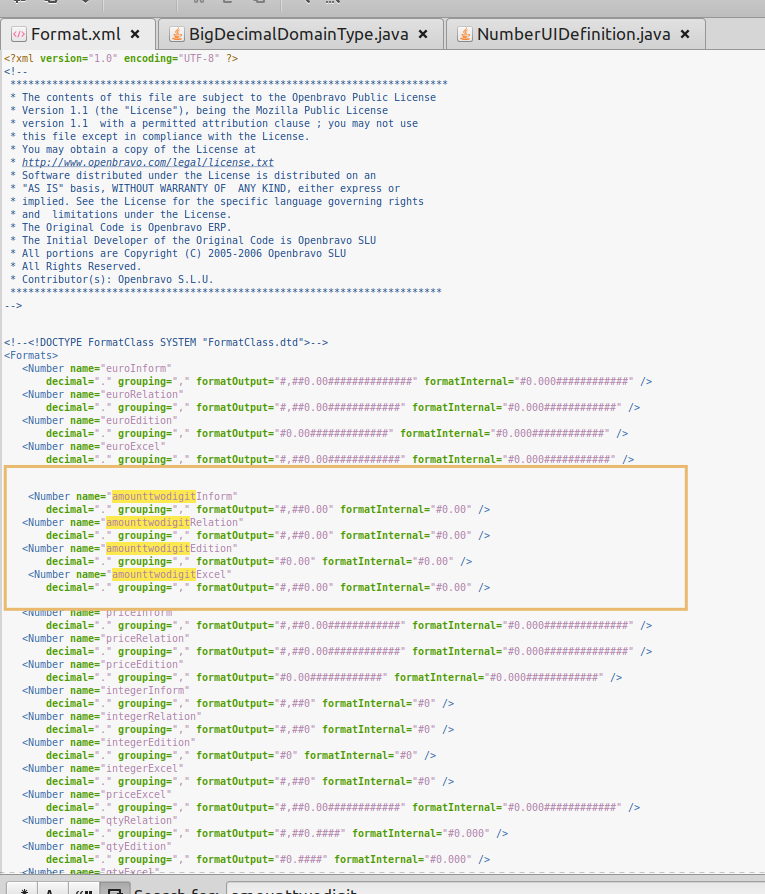Click the Java icon on NumberUIDefinition.java tab
The image size is (765, 894).
click(x=464, y=34)
